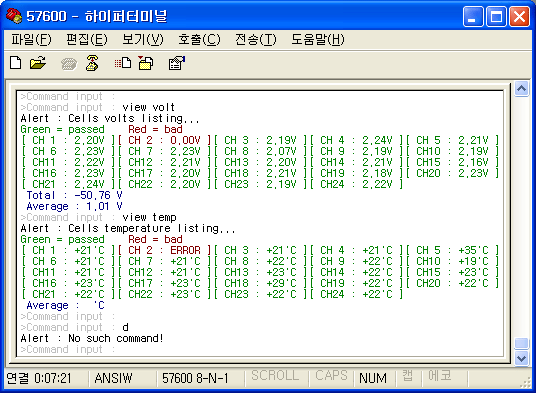Viewport: 536px width, 393px height.
Task: Click the '캡' status bar indicator
Action: [407, 376]
